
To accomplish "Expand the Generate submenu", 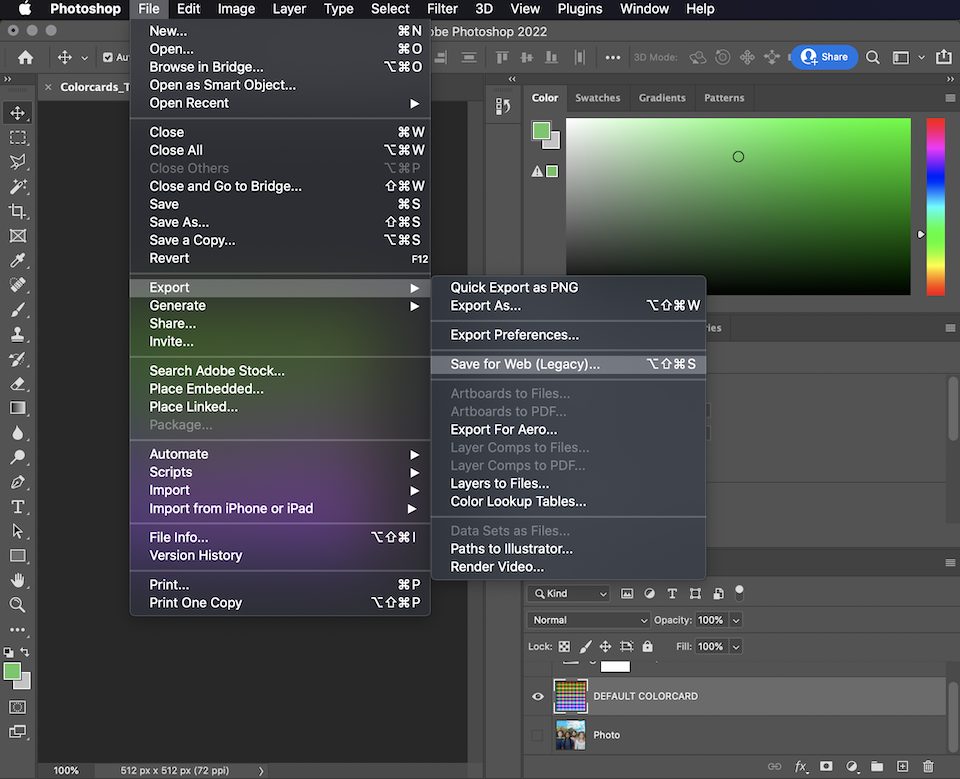I will [280, 306].
